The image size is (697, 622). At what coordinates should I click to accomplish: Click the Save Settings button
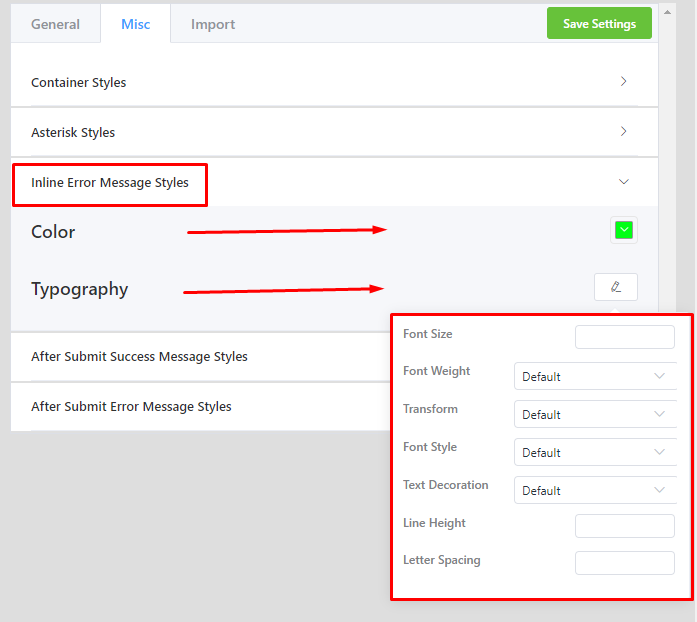(x=599, y=23)
